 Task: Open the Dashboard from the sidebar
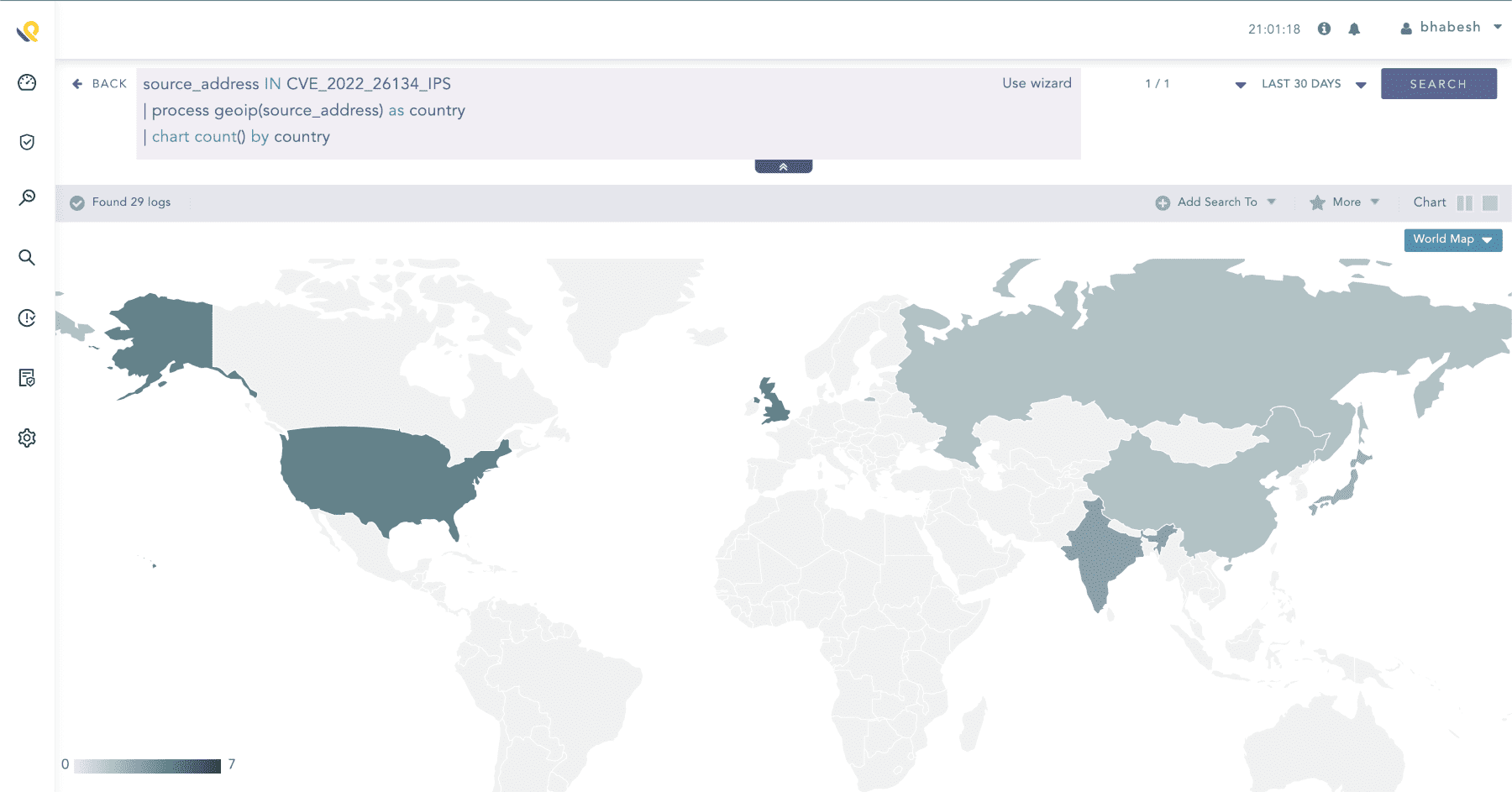26,82
